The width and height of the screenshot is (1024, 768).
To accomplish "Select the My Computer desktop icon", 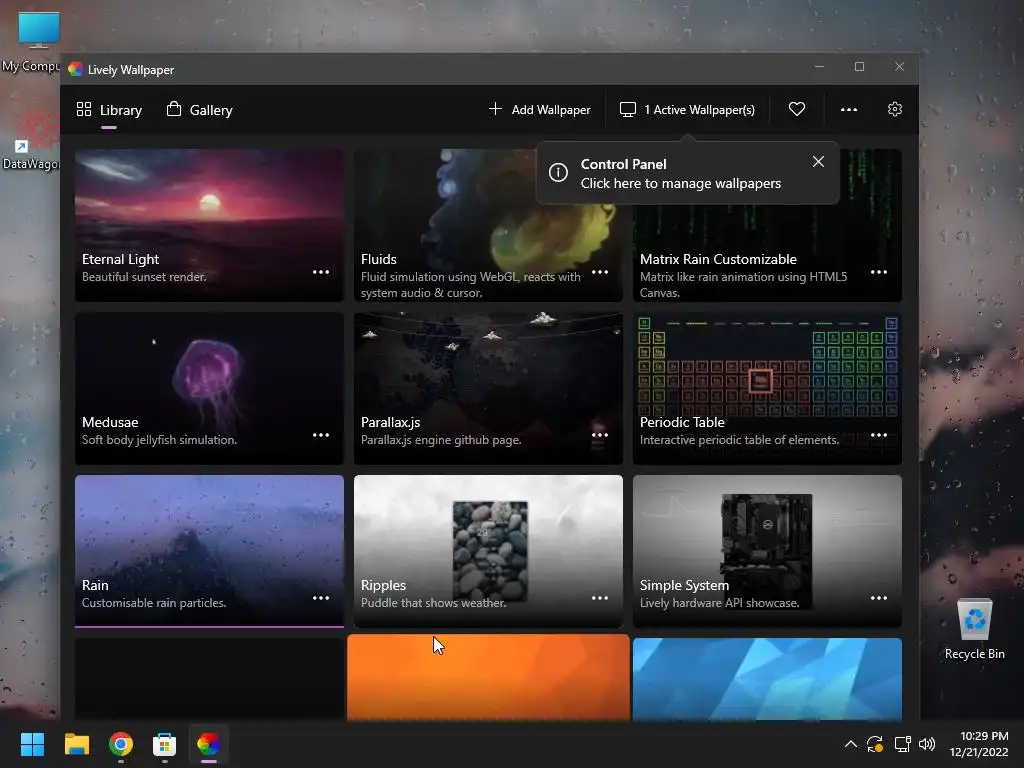I will tap(31, 42).
